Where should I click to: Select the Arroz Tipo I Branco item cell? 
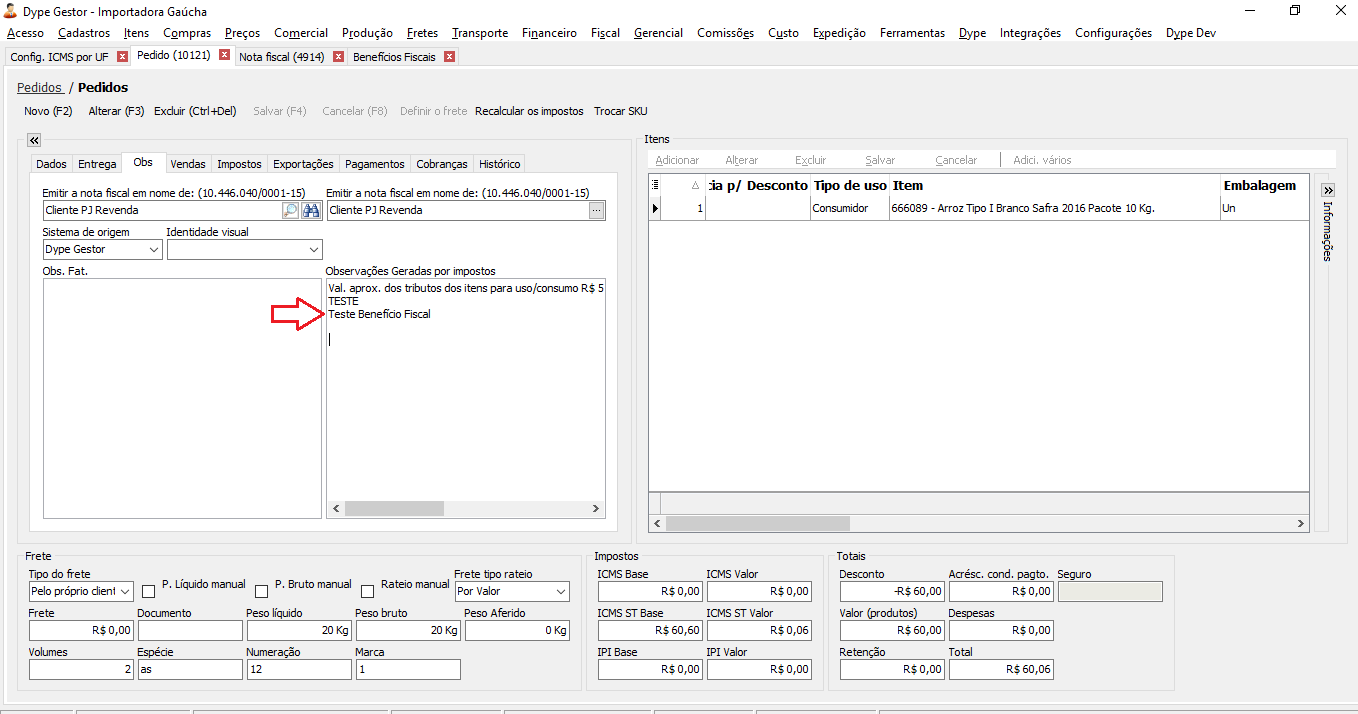(x=1054, y=208)
